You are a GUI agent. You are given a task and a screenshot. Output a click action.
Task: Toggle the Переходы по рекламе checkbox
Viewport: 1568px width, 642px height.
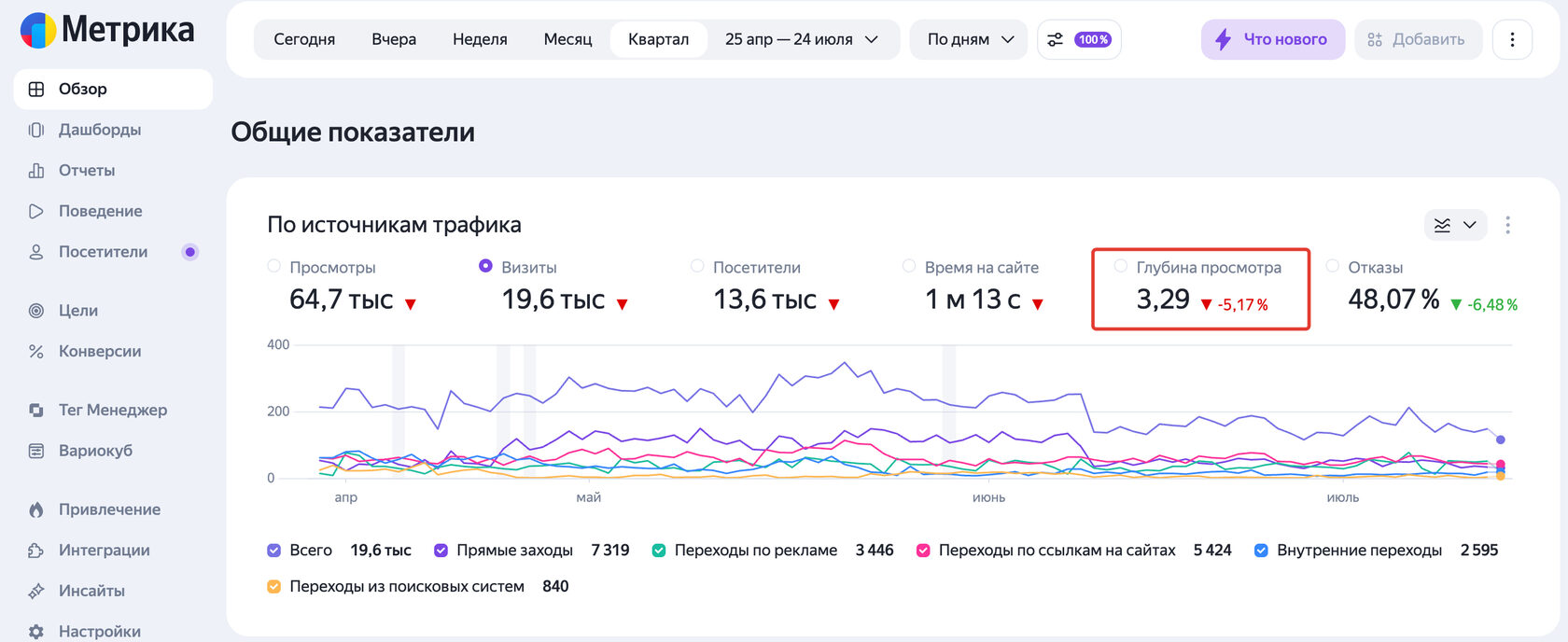pyautogui.click(x=659, y=551)
